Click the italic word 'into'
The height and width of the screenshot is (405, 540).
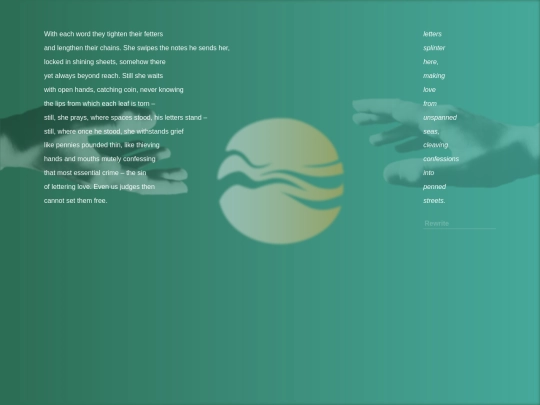click(x=428, y=173)
